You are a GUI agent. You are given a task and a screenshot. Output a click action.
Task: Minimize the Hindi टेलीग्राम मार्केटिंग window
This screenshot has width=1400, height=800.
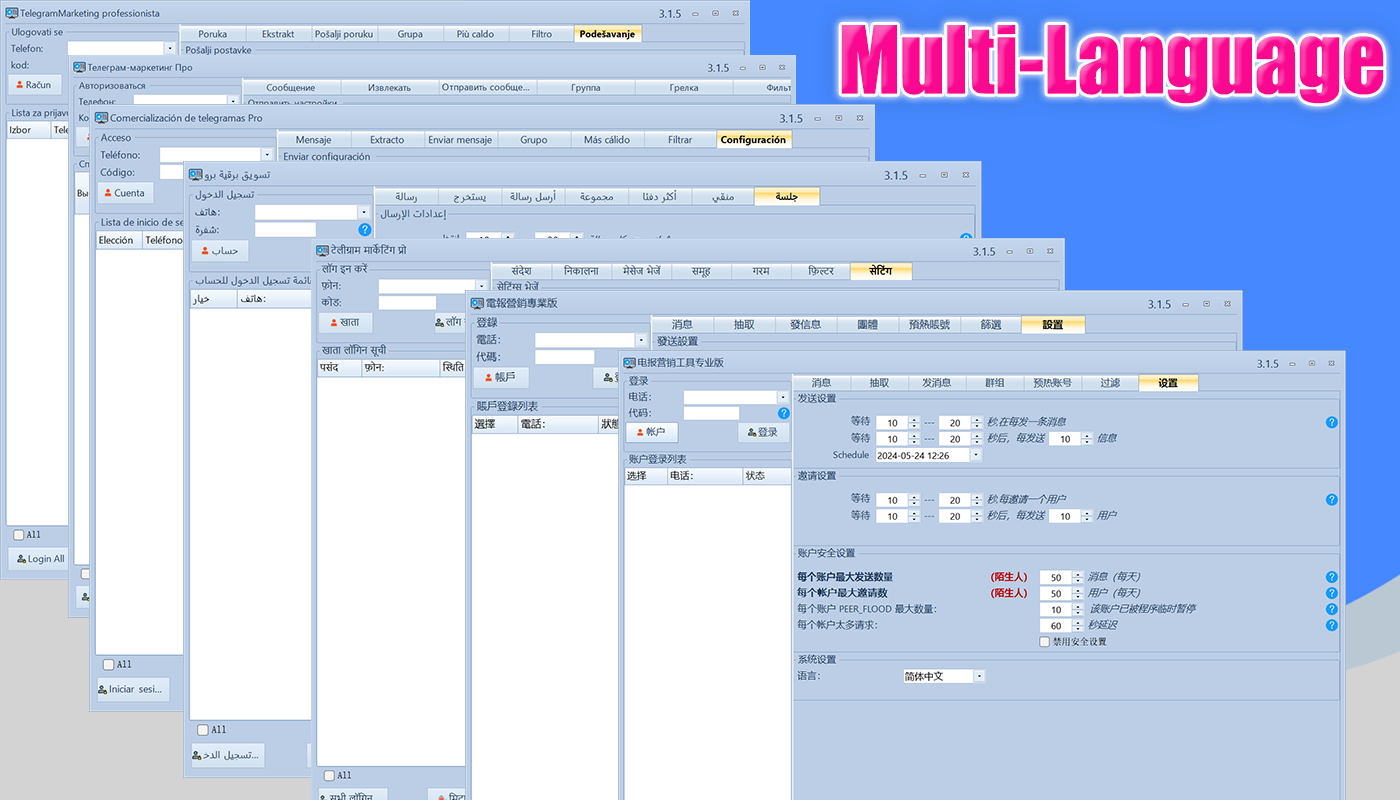coord(1008,251)
